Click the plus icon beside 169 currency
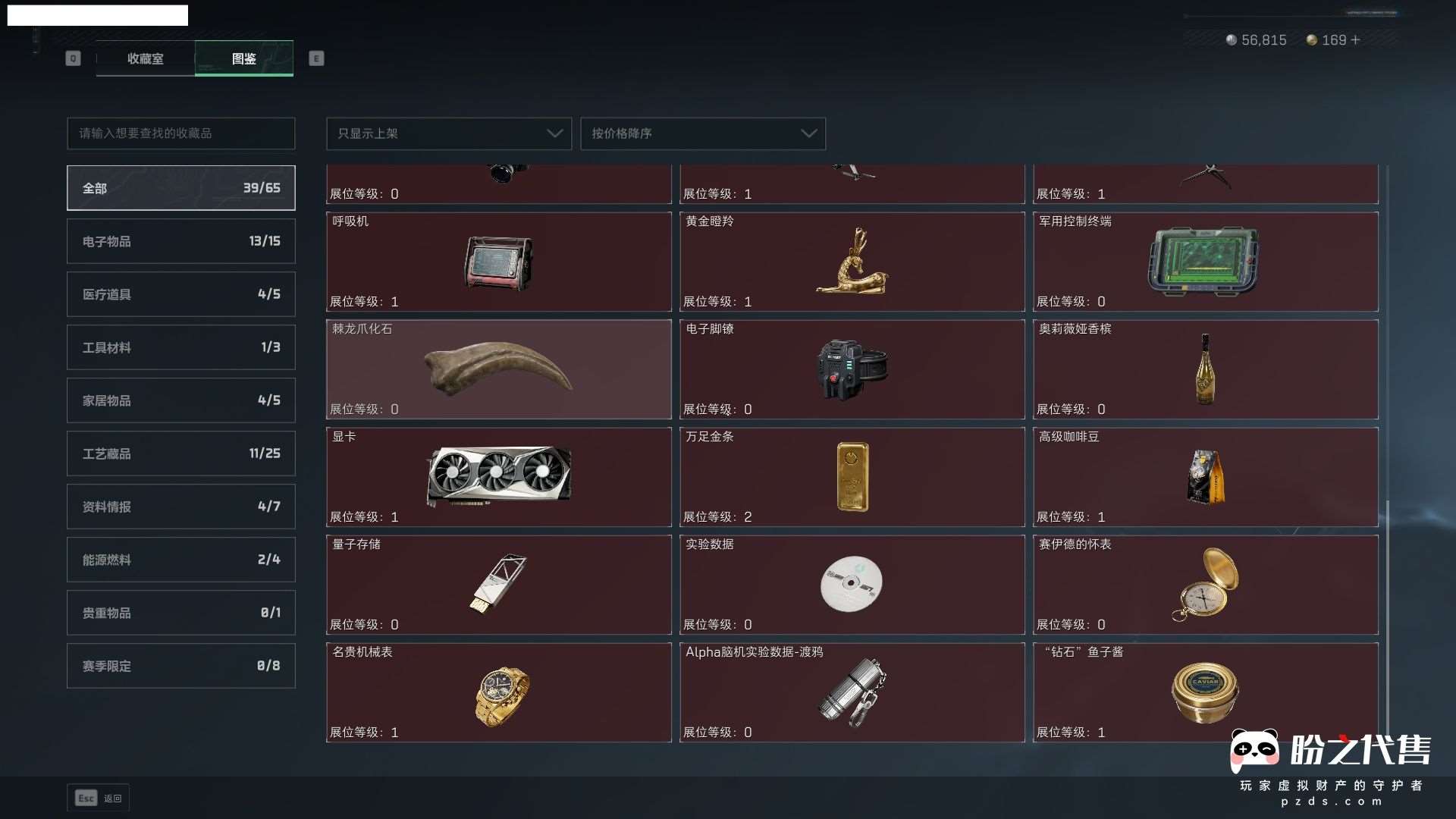The width and height of the screenshot is (1456, 819). pos(1356,40)
